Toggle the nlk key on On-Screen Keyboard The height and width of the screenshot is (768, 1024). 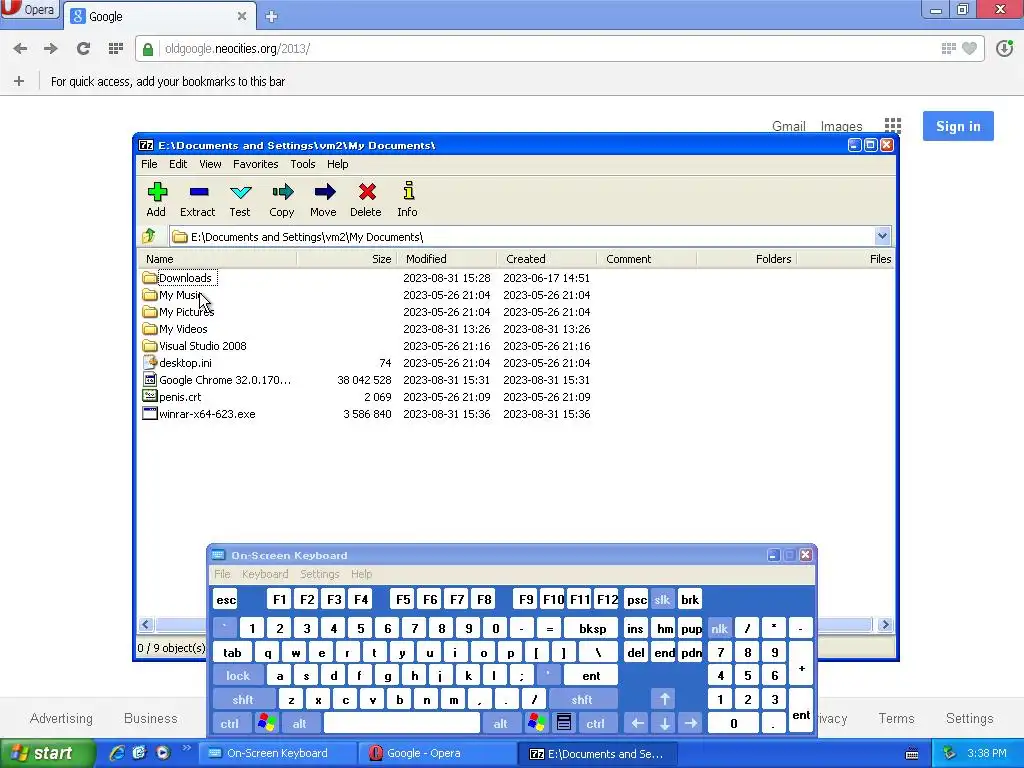pos(719,629)
